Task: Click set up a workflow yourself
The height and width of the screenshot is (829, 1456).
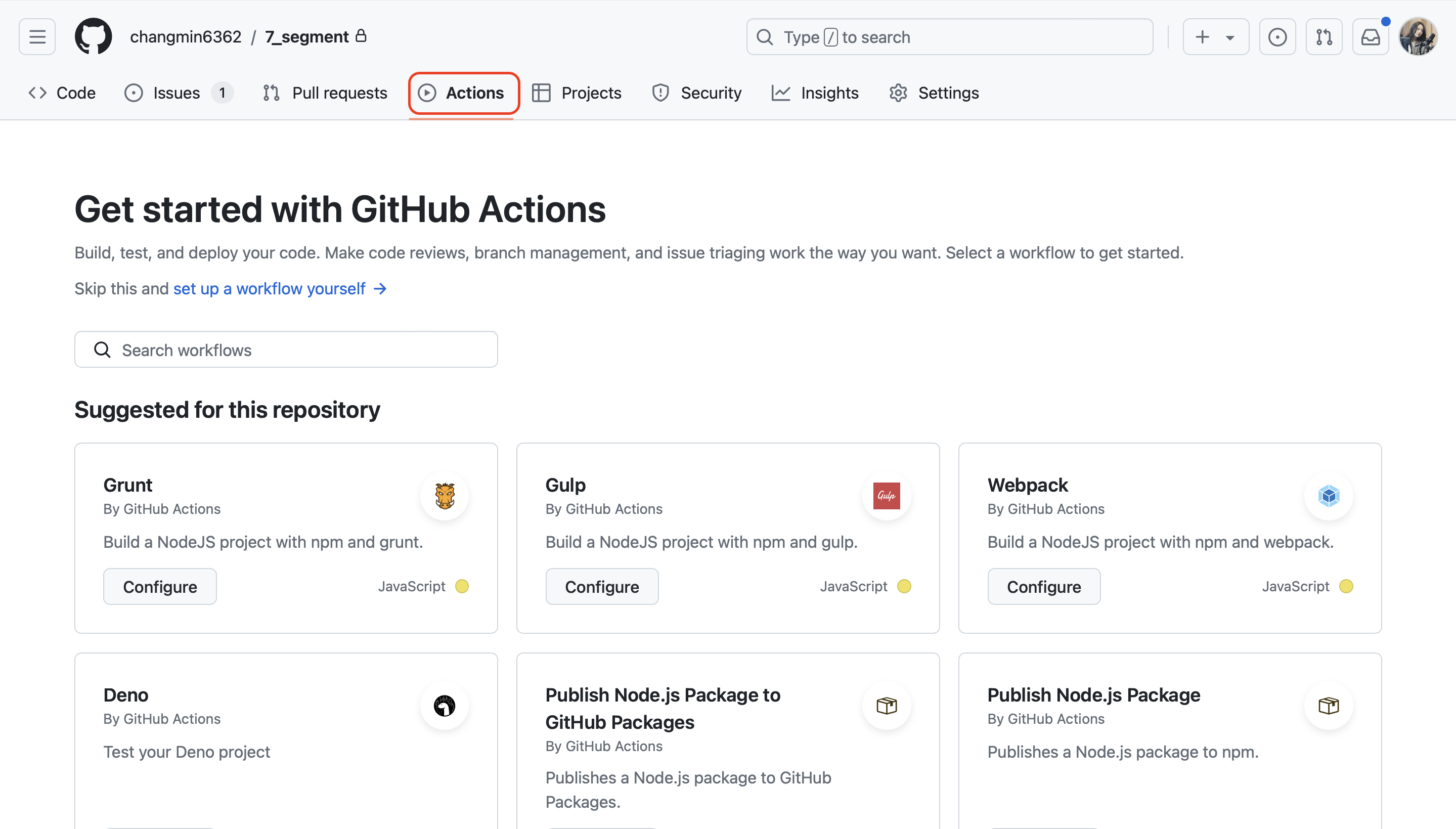Action: click(269, 289)
